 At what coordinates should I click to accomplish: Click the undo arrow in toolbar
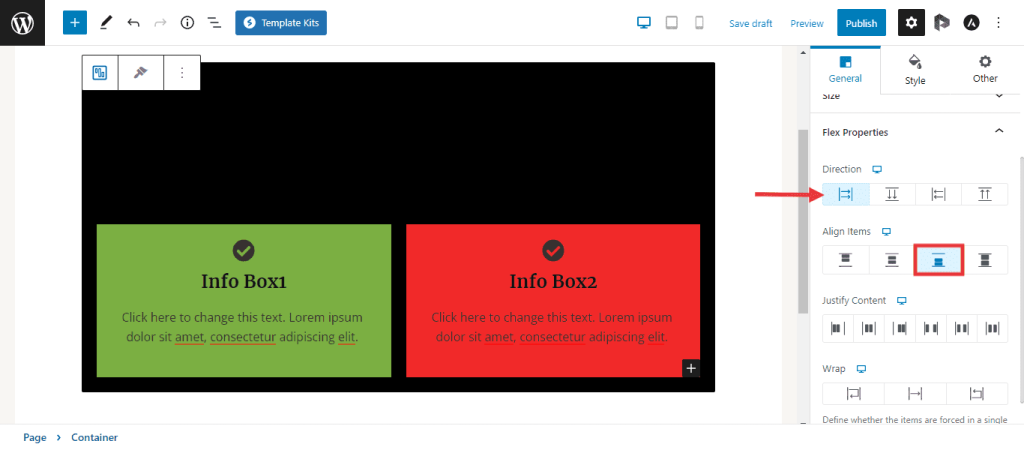click(133, 22)
